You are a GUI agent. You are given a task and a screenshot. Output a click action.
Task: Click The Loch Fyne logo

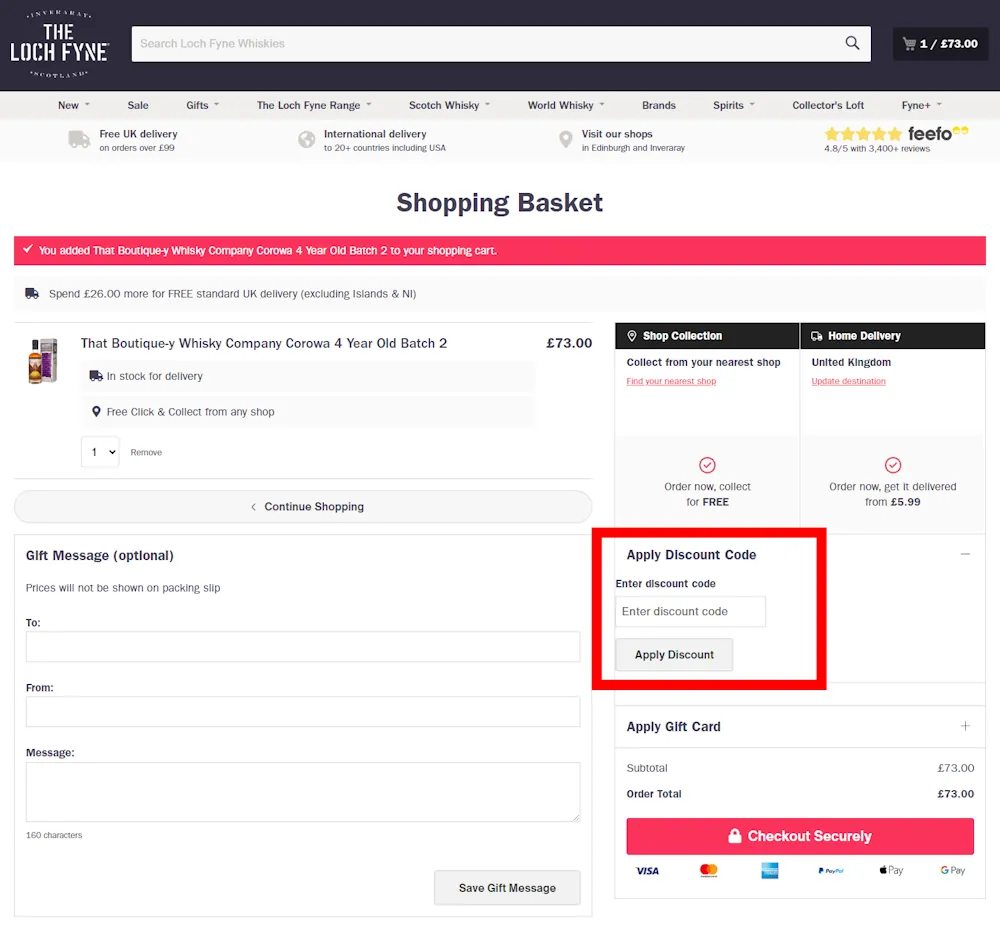pos(59,44)
